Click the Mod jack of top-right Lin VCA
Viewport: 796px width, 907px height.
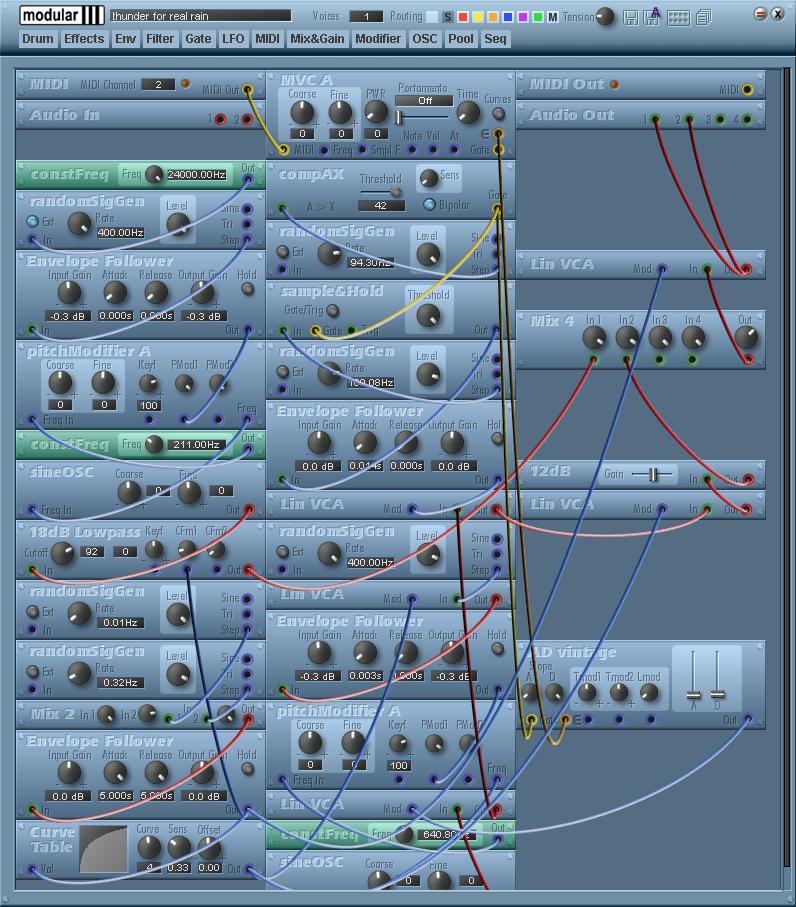pos(662,269)
